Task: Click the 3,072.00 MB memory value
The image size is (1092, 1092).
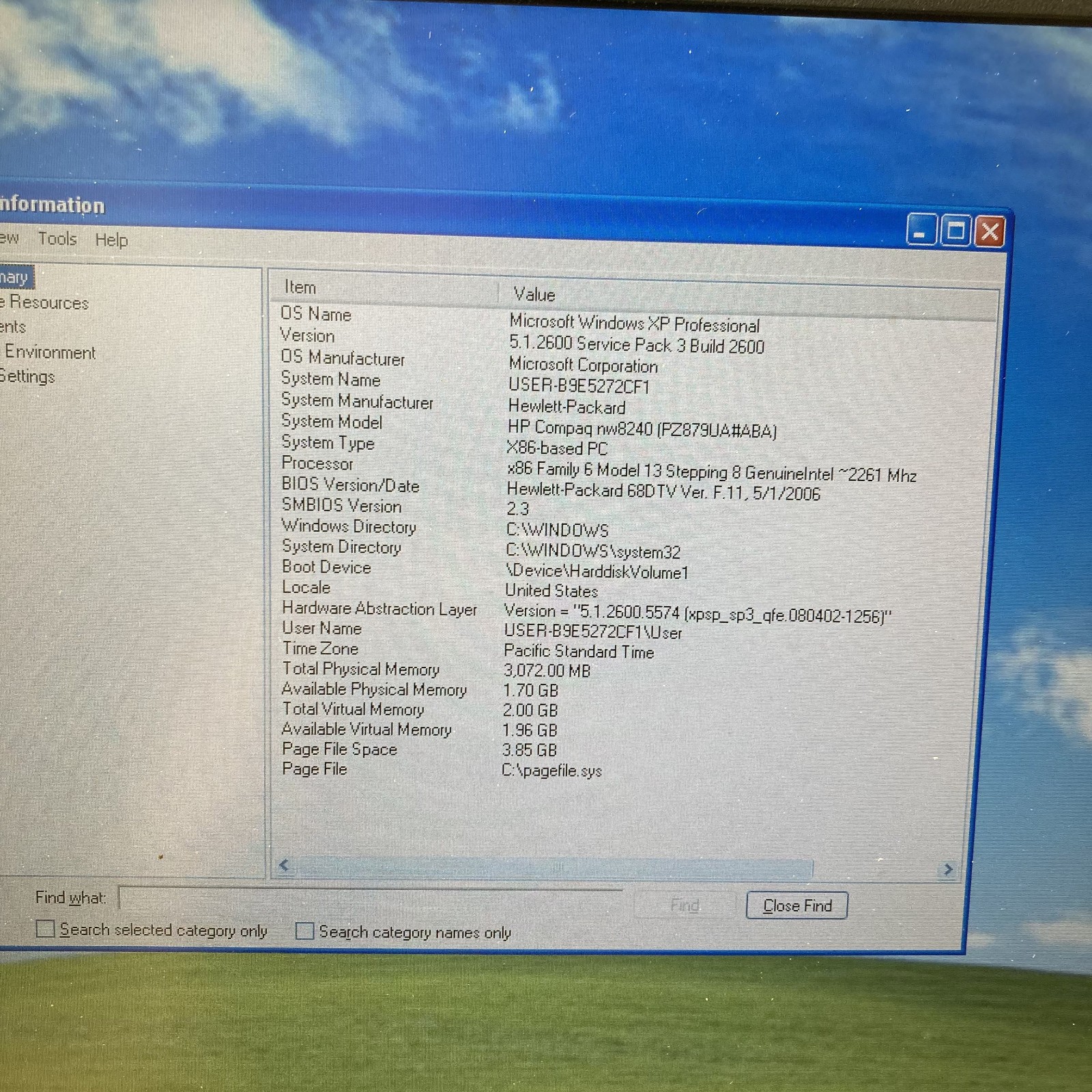Action: coord(547,671)
